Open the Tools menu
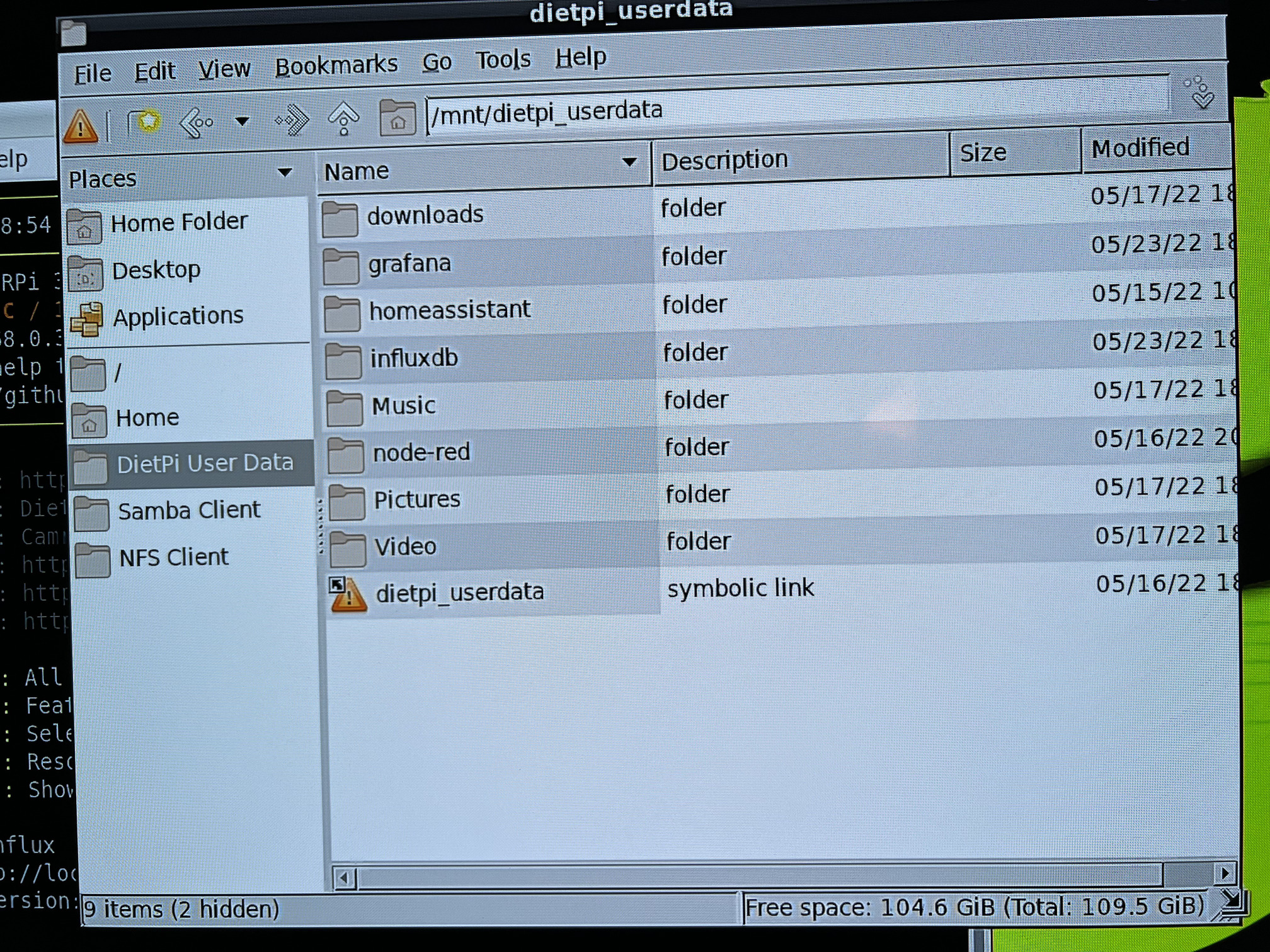The height and width of the screenshot is (952, 1270). 503,60
